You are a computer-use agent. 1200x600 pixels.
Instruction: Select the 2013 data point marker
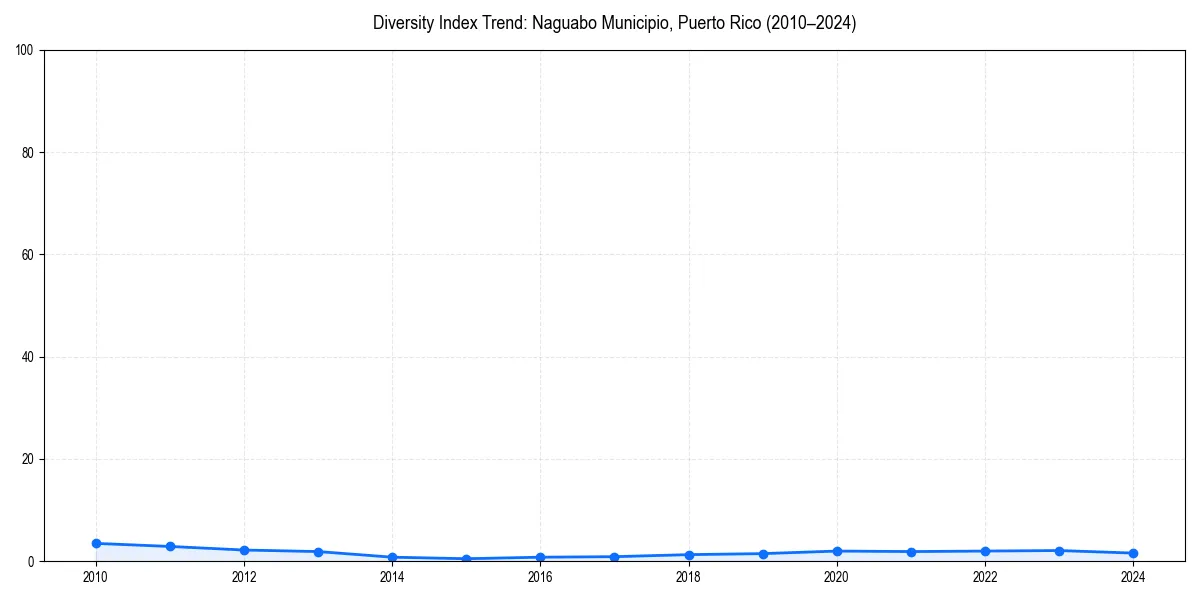pyautogui.click(x=318, y=551)
